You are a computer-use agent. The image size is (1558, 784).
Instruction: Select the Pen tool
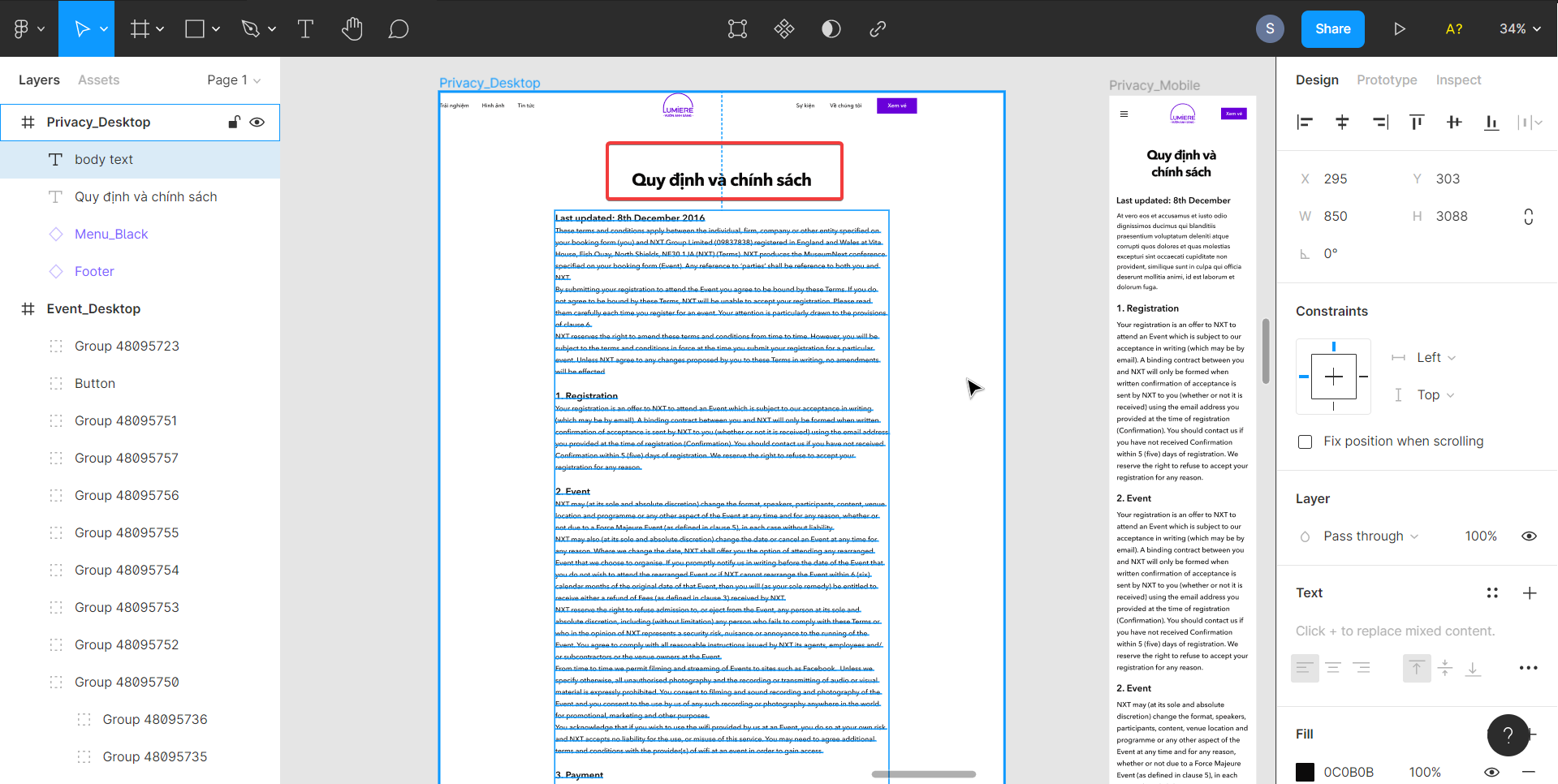(250, 29)
